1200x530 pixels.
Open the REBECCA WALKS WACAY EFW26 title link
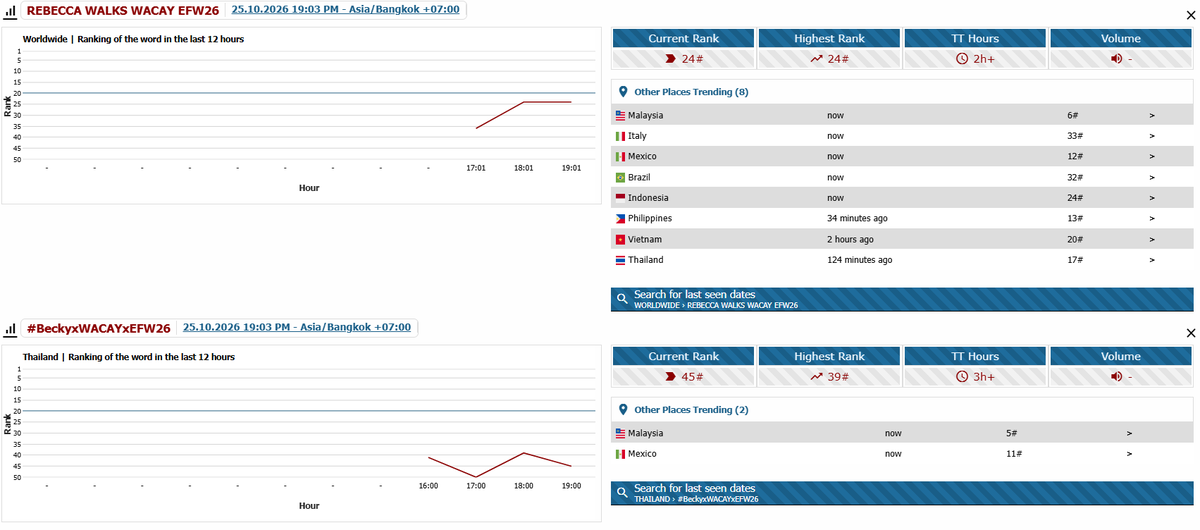click(124, 10)
